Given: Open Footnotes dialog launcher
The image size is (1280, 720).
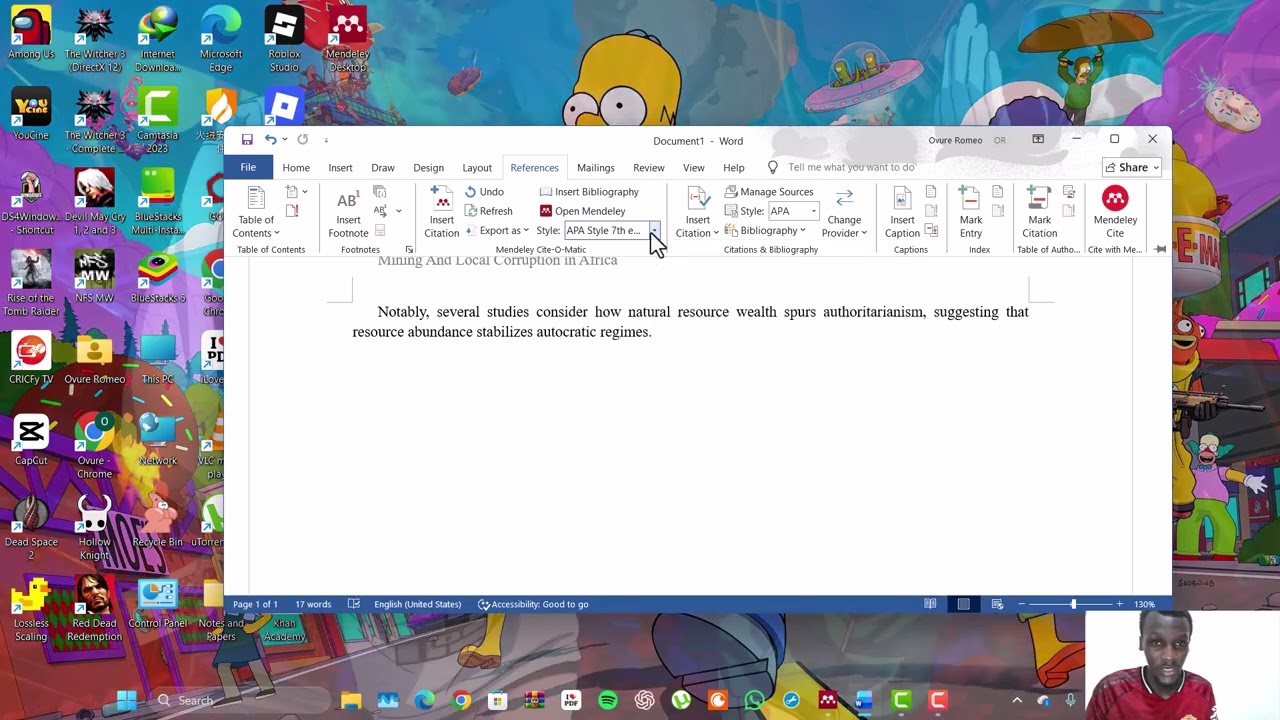Looking at the screenshot, I should 409,249.
